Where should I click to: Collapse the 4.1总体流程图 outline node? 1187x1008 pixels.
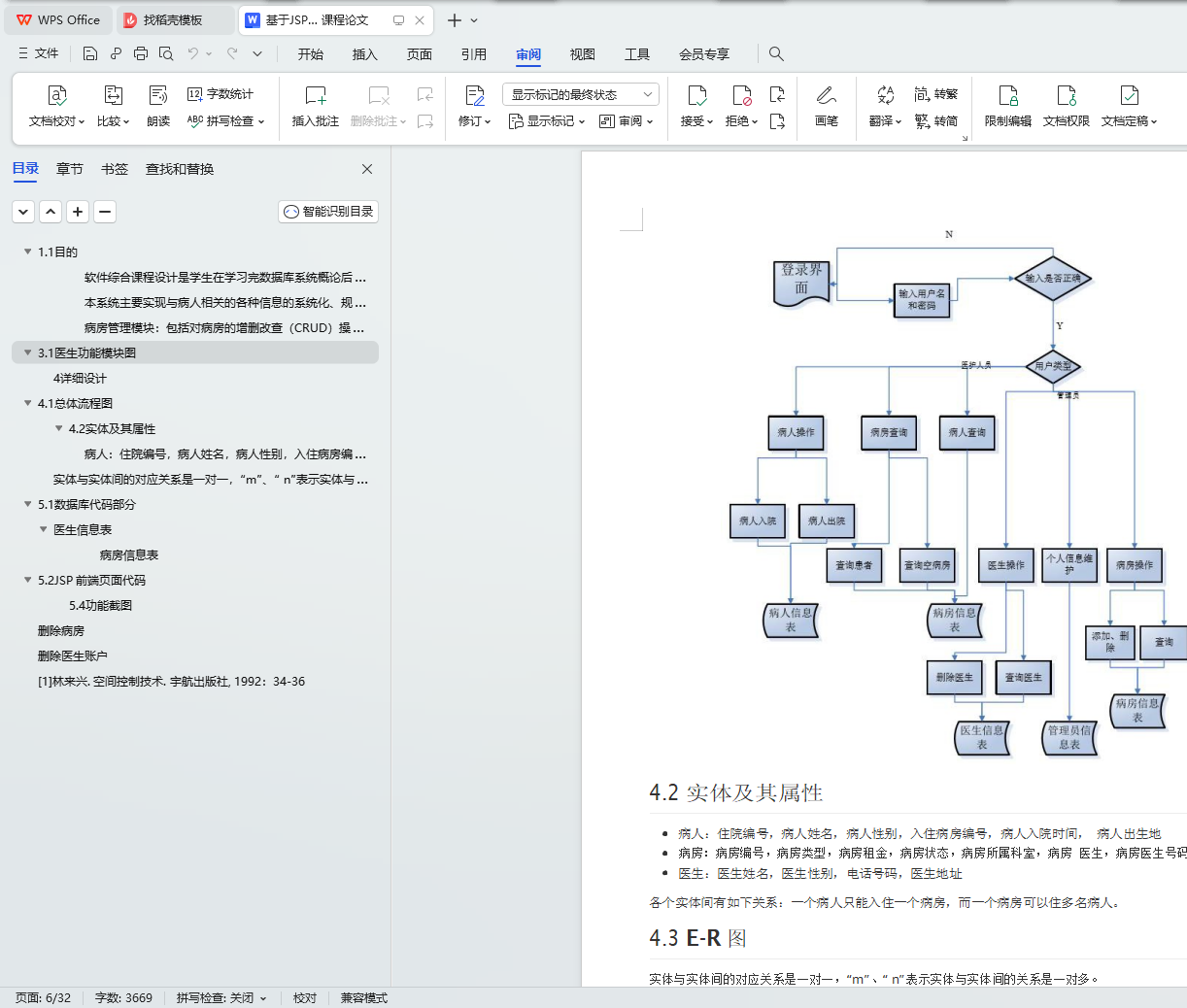point(27,403)
